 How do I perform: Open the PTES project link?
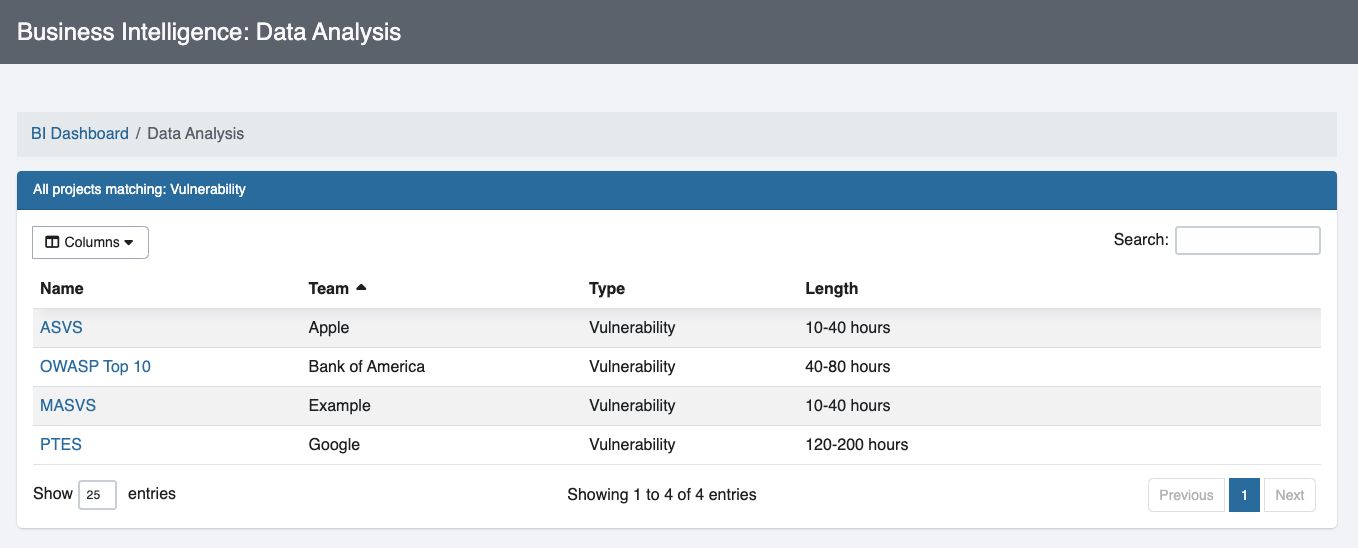tap(61, 444)
